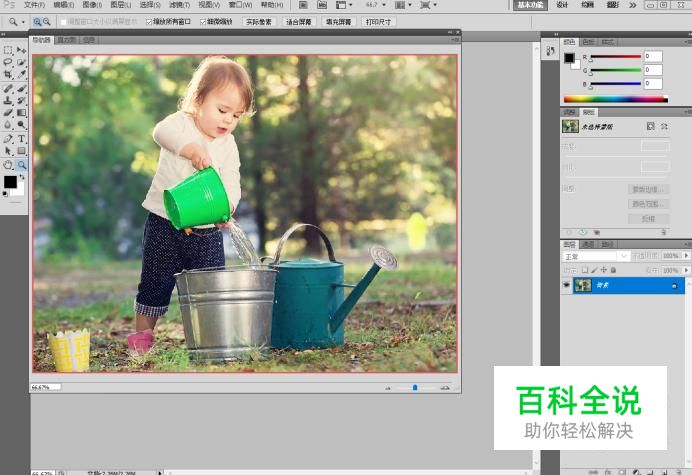692x475 pixels.
Task: Click the add vector mask icon
Action: [x=664, y=126]
